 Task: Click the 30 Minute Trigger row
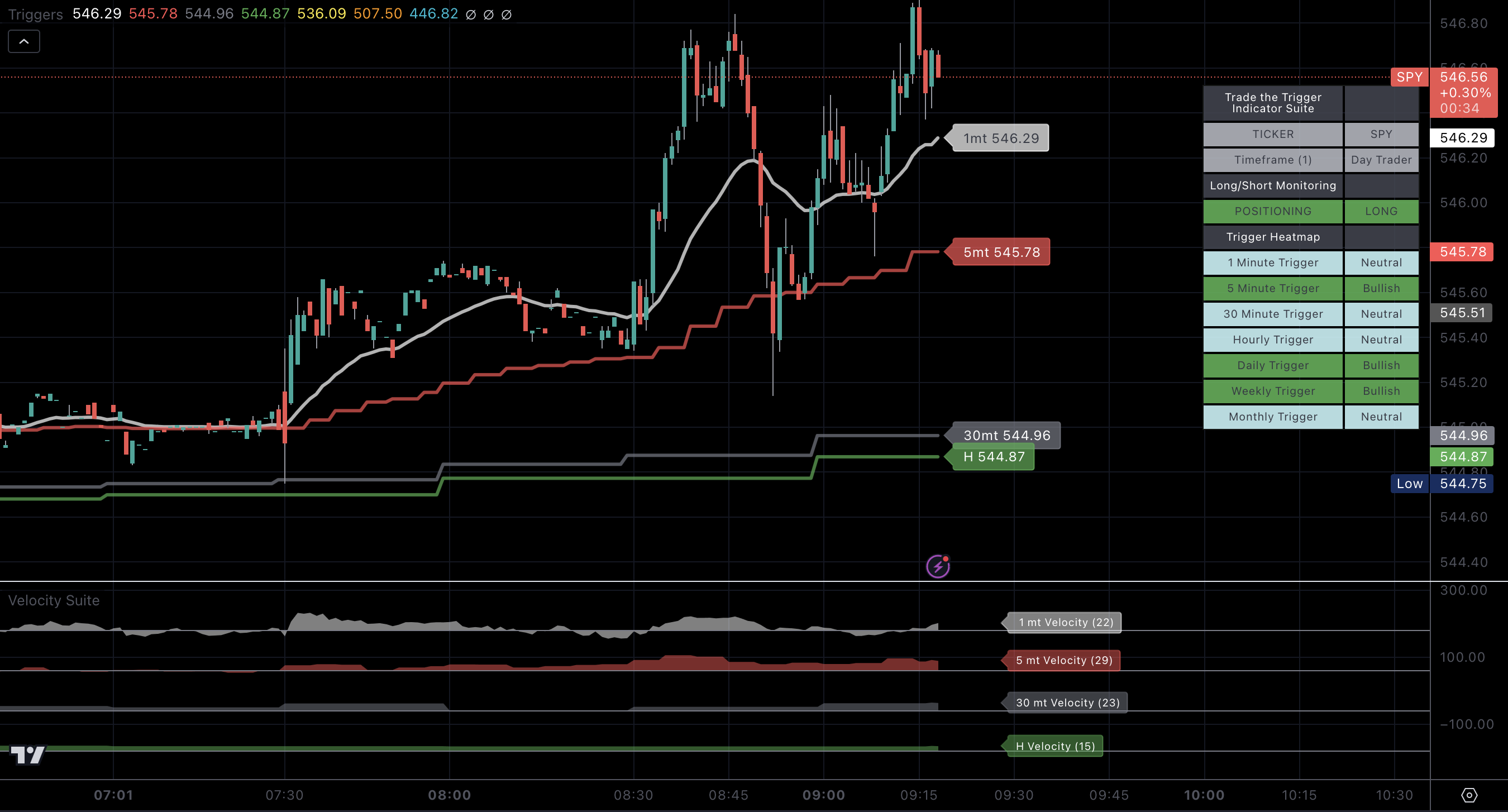[1311, 314]
